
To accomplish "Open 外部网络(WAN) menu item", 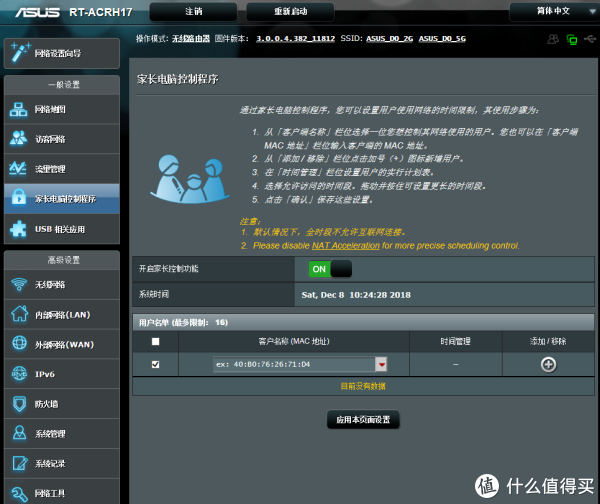I will (62, 344).
